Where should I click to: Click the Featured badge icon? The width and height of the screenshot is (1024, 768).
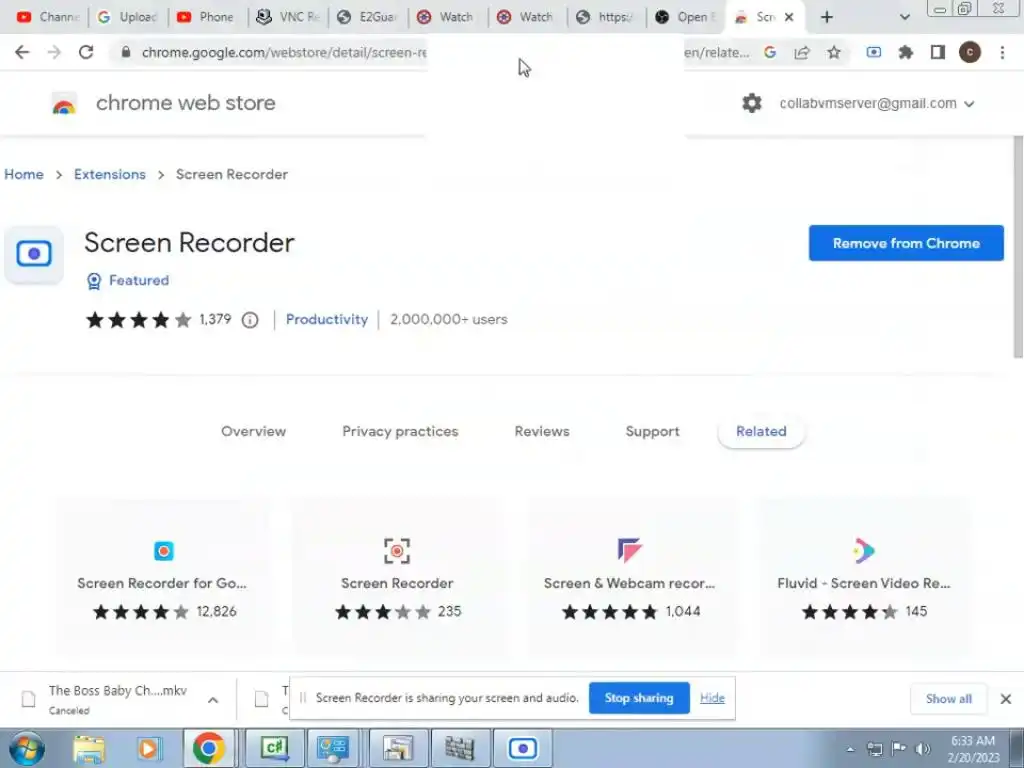click(94, 281)
